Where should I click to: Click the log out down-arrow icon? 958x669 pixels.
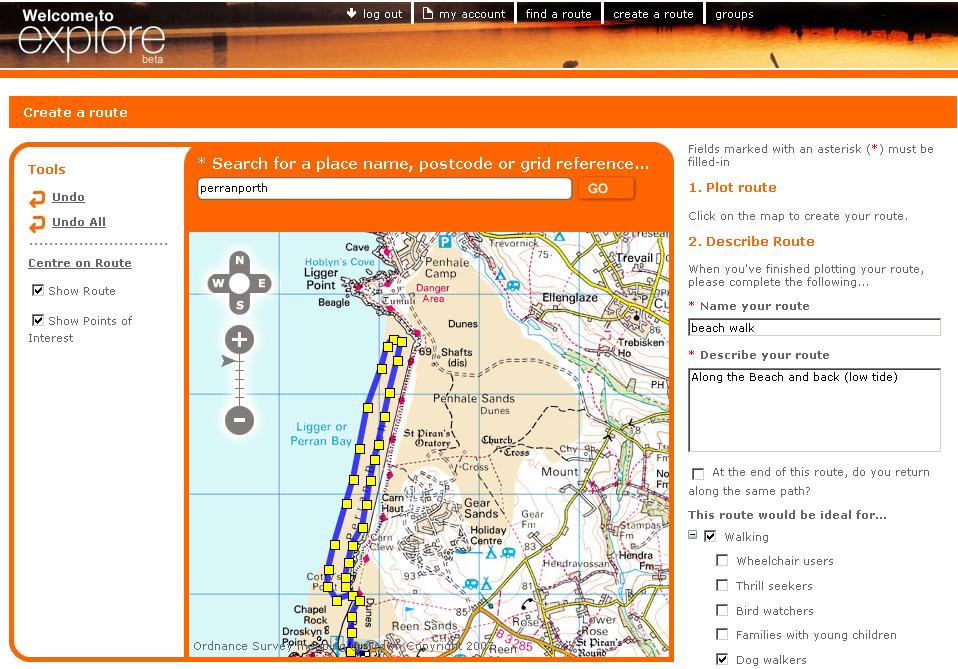[x=351, y=13]
